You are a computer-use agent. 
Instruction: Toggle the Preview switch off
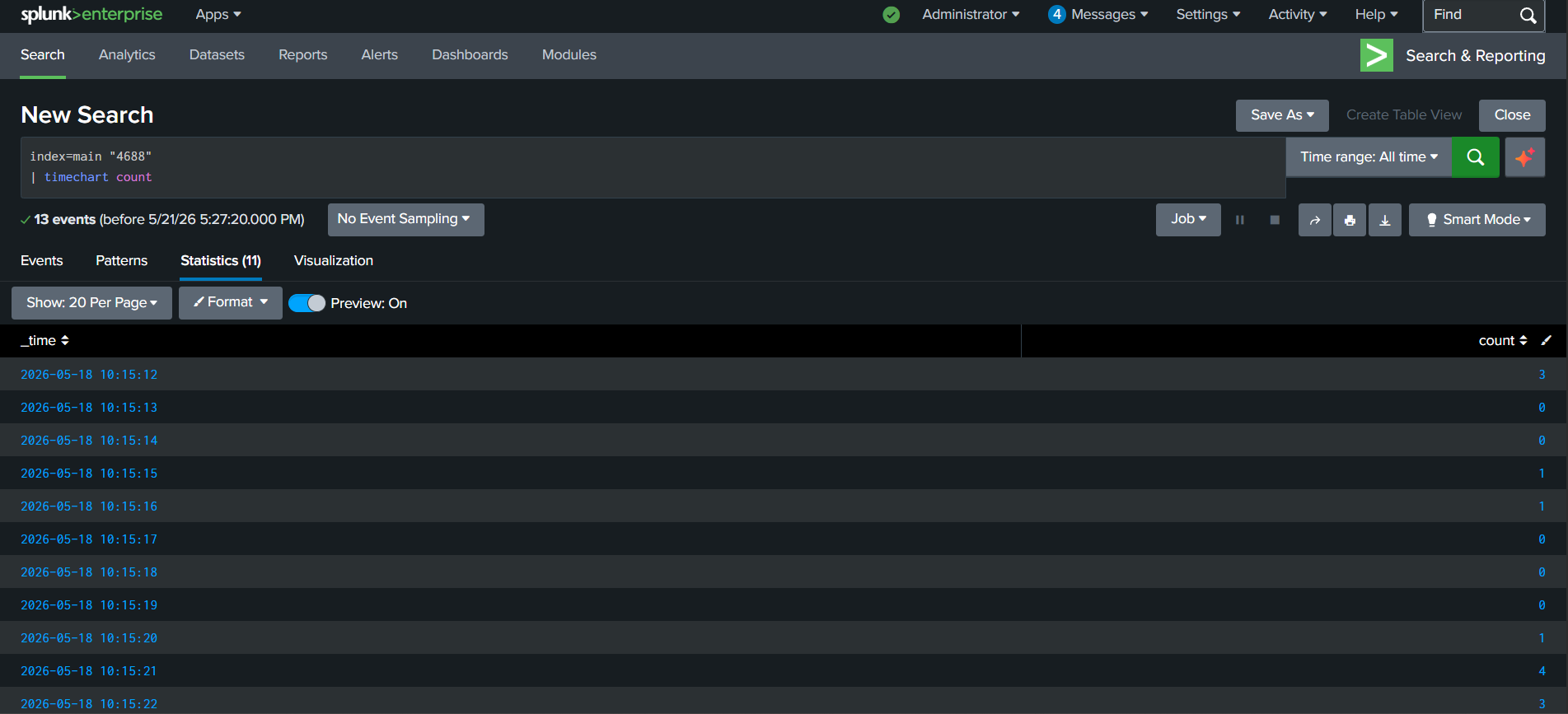pos(307,303)
